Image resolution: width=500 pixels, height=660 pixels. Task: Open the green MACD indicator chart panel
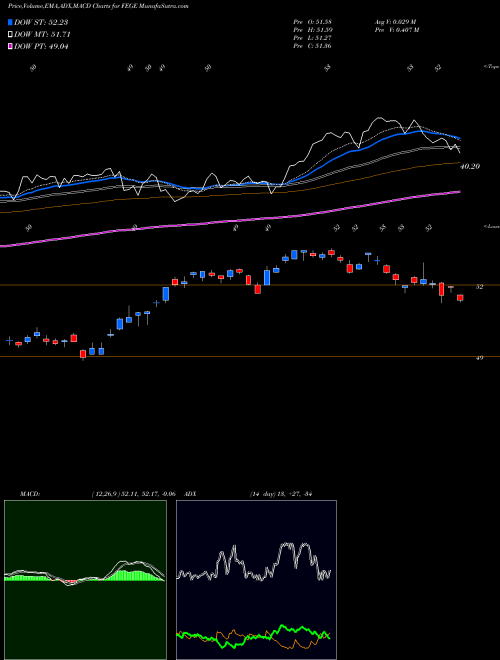[x=85, y=580]
